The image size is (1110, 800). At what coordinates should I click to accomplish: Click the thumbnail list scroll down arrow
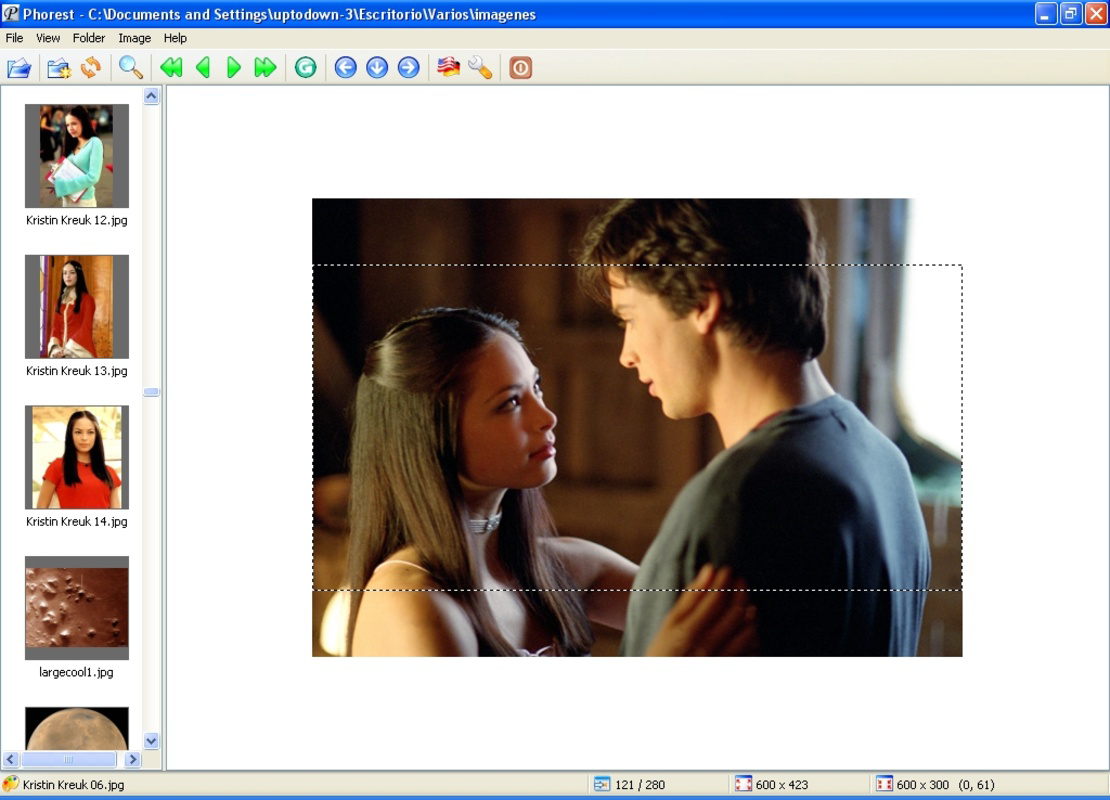[151, 741]
